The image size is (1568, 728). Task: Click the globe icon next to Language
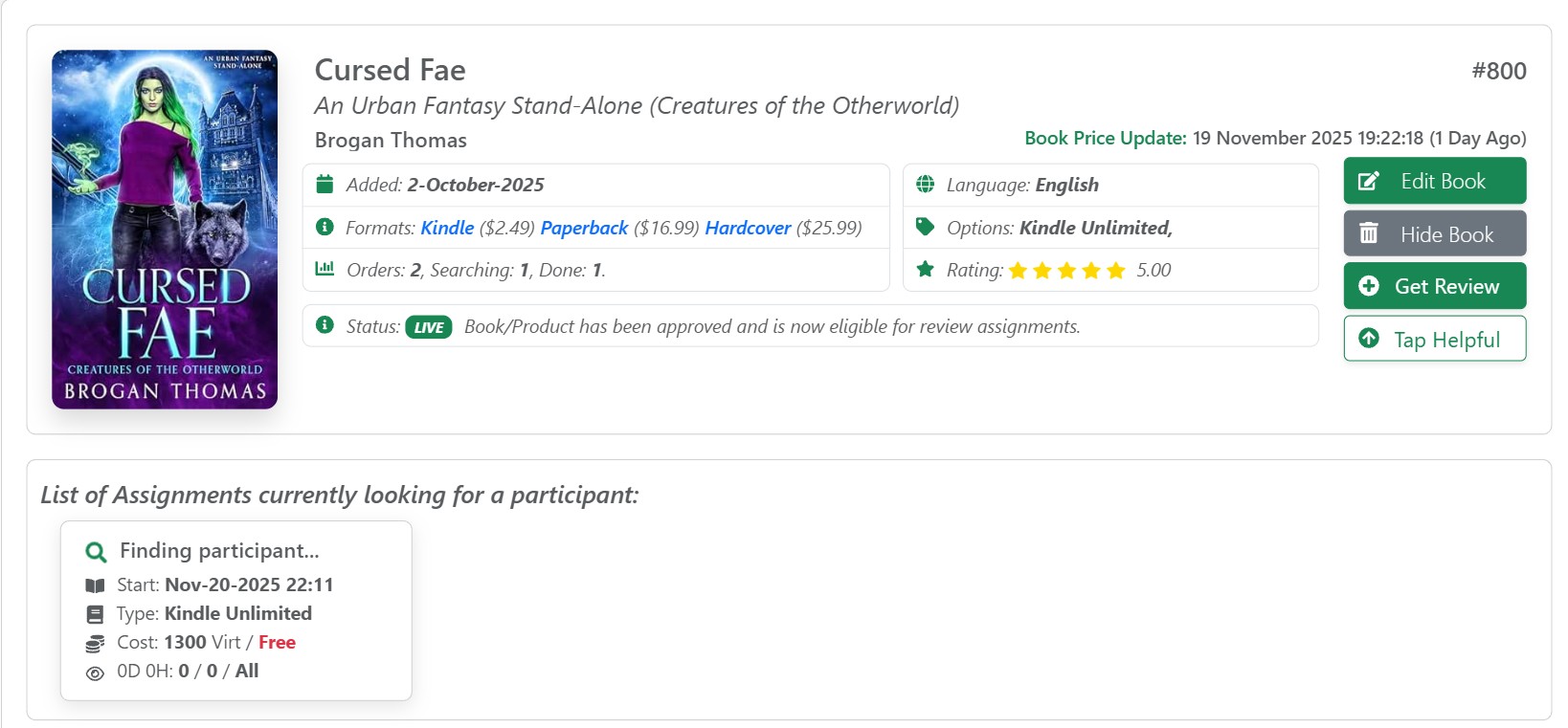tap(925, 184)
